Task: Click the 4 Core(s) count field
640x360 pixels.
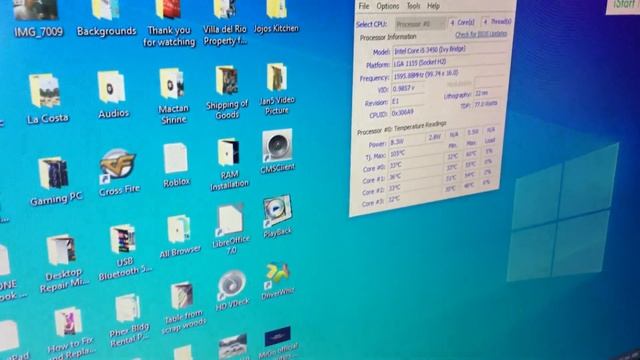Action: pos(463,22)
